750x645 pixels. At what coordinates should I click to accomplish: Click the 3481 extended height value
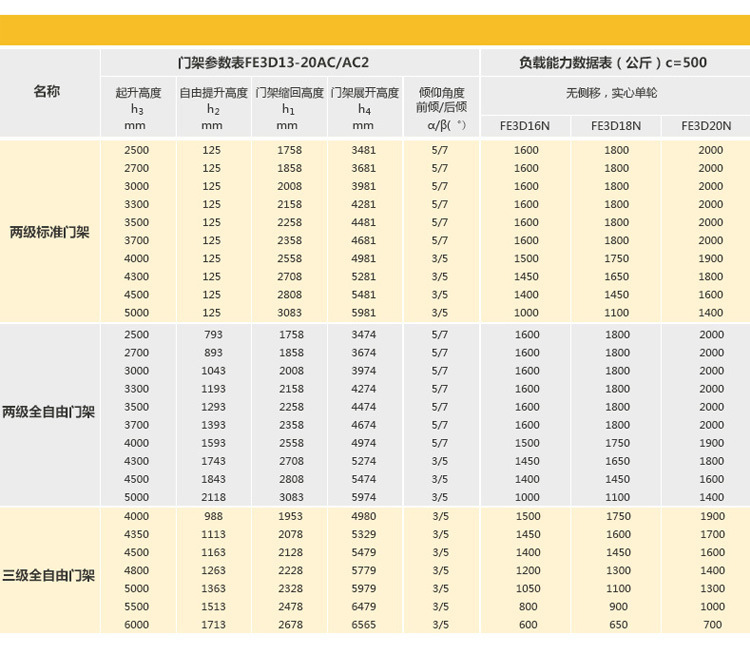tap(364, 150)
